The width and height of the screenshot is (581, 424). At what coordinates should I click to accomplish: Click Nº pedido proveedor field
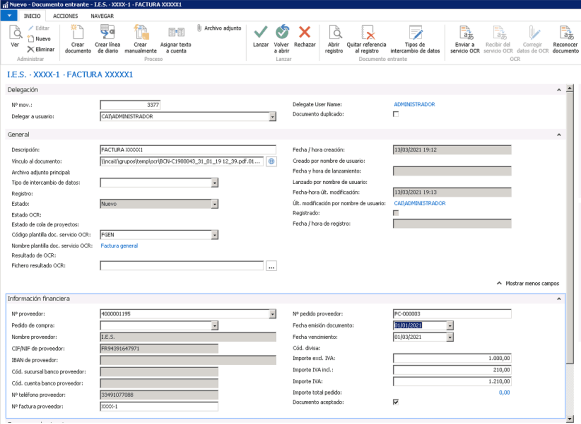[x=452, y=314]
